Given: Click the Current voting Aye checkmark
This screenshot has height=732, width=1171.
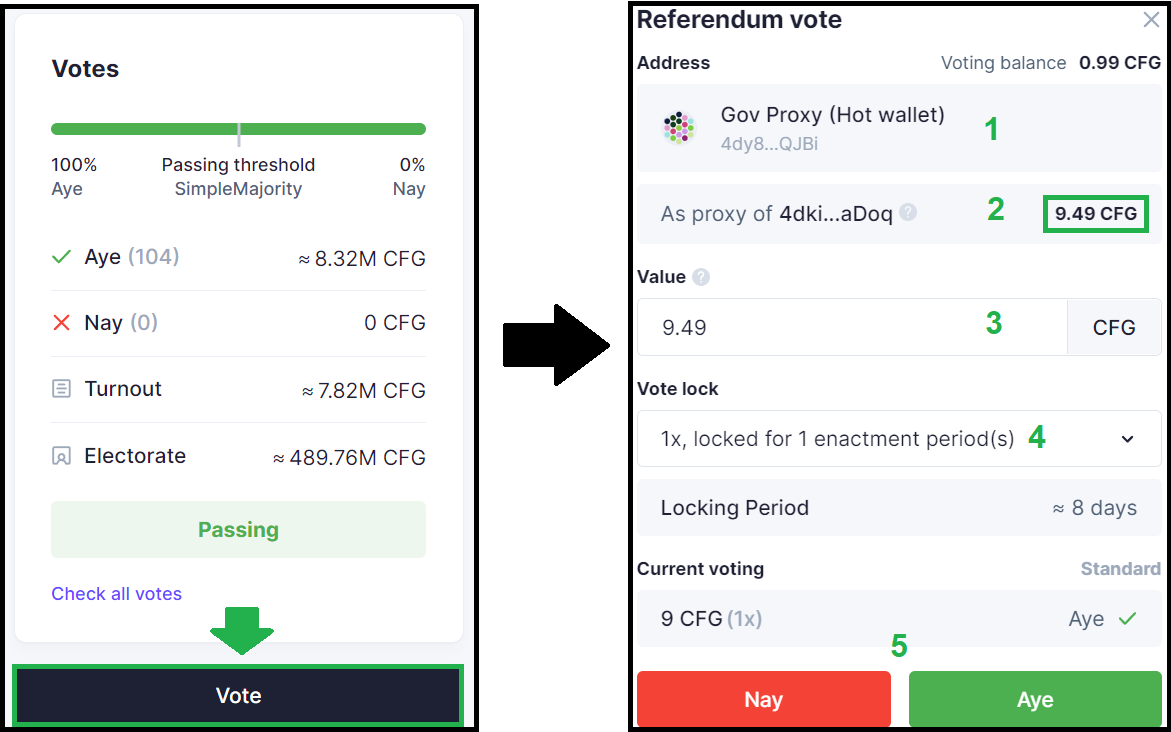Looking at the screenshot, I should pyautogui.click(x=1127, y=619).
